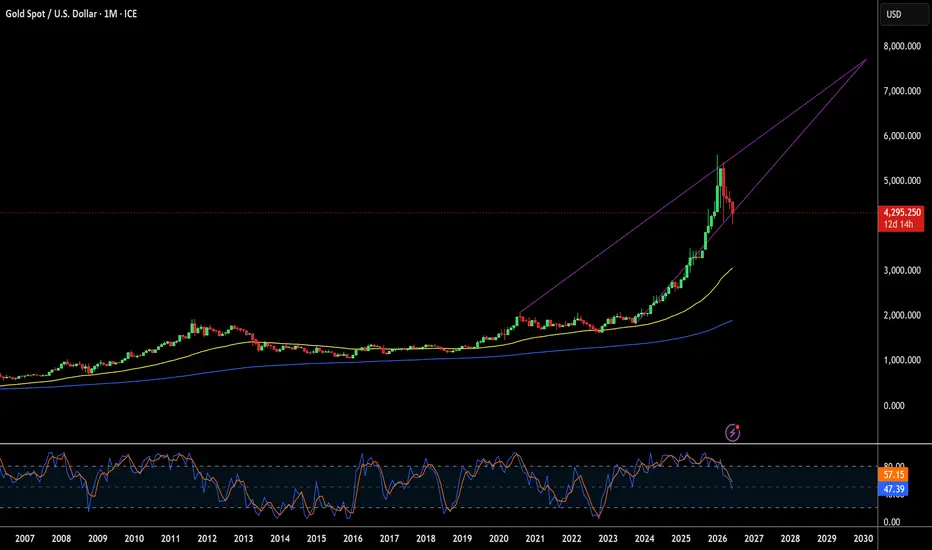Click the 2030 time axis label
The height and width of the screenshot is (550, 932).
pos(863,538)
